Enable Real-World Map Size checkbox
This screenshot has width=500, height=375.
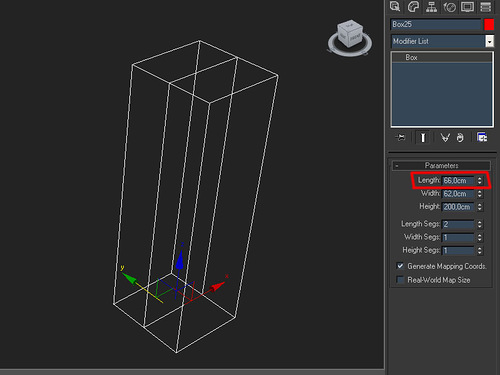pos(400,280)
